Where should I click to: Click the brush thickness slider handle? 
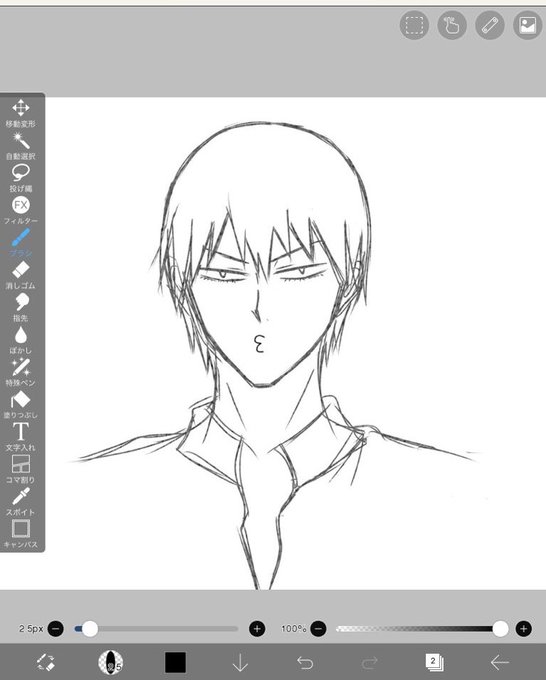90,628
